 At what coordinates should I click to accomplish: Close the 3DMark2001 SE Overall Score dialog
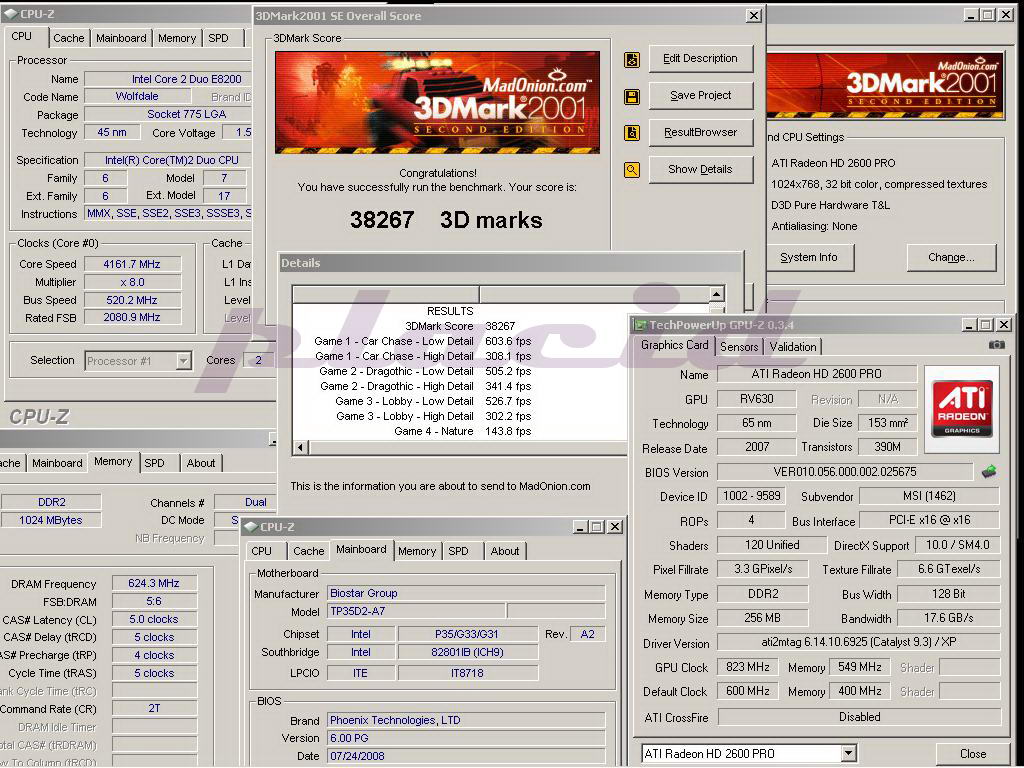coord(754,15)
